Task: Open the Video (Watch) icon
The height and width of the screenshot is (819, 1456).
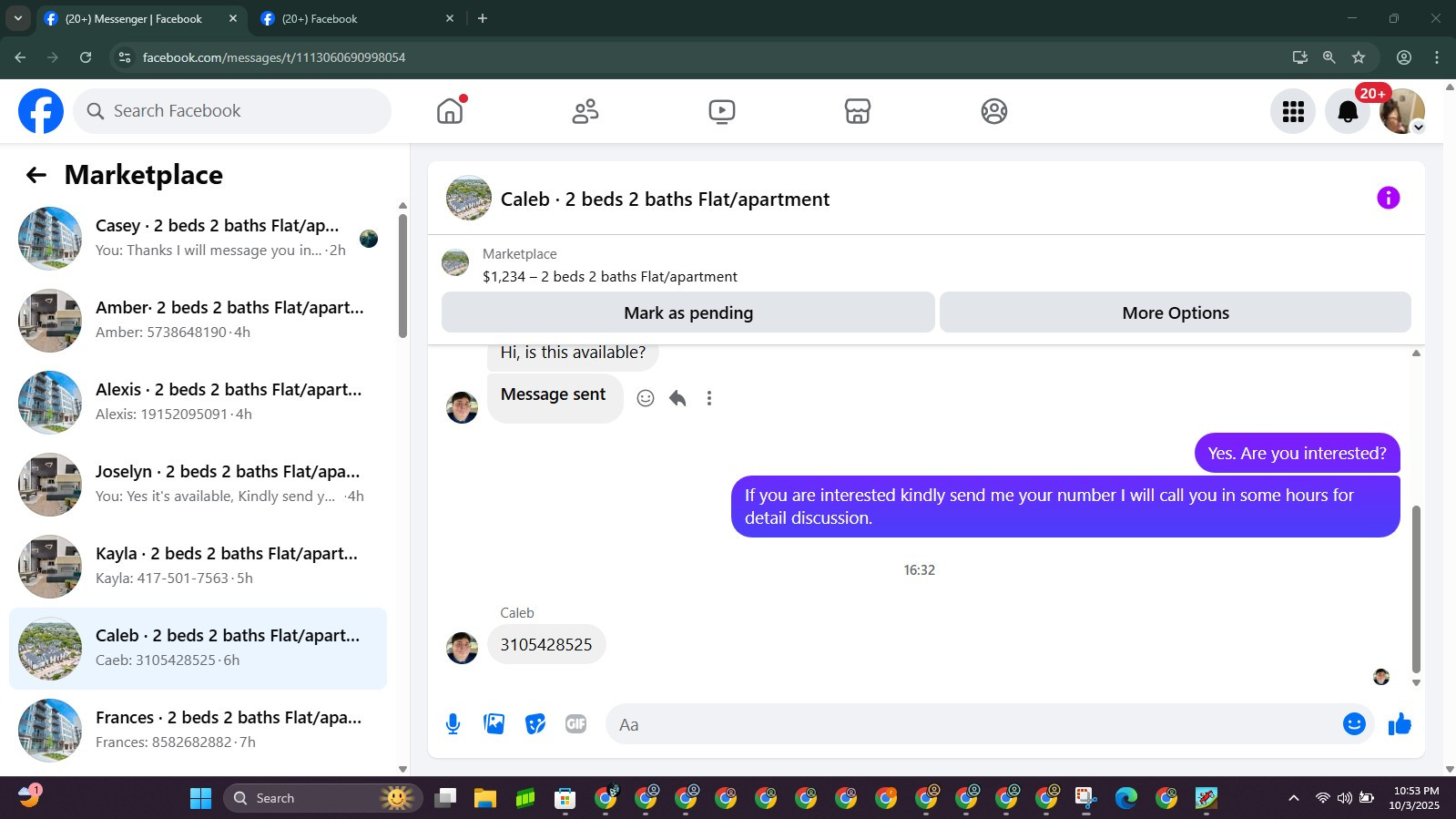Action: click(x=722, y=111)
